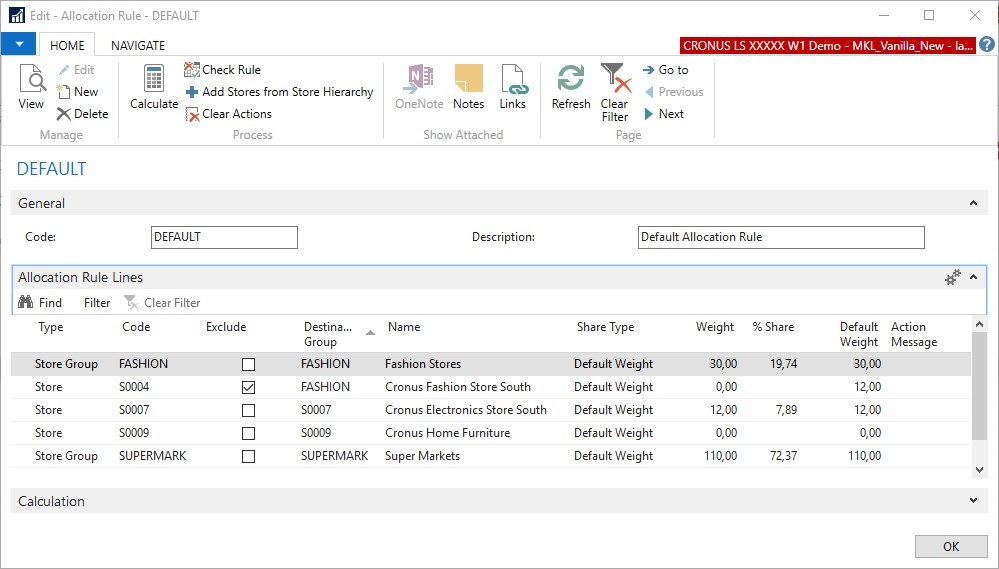Open the blue application menu dropdown
The width and height of the screenshot is (999, 569).
(18, 45)
